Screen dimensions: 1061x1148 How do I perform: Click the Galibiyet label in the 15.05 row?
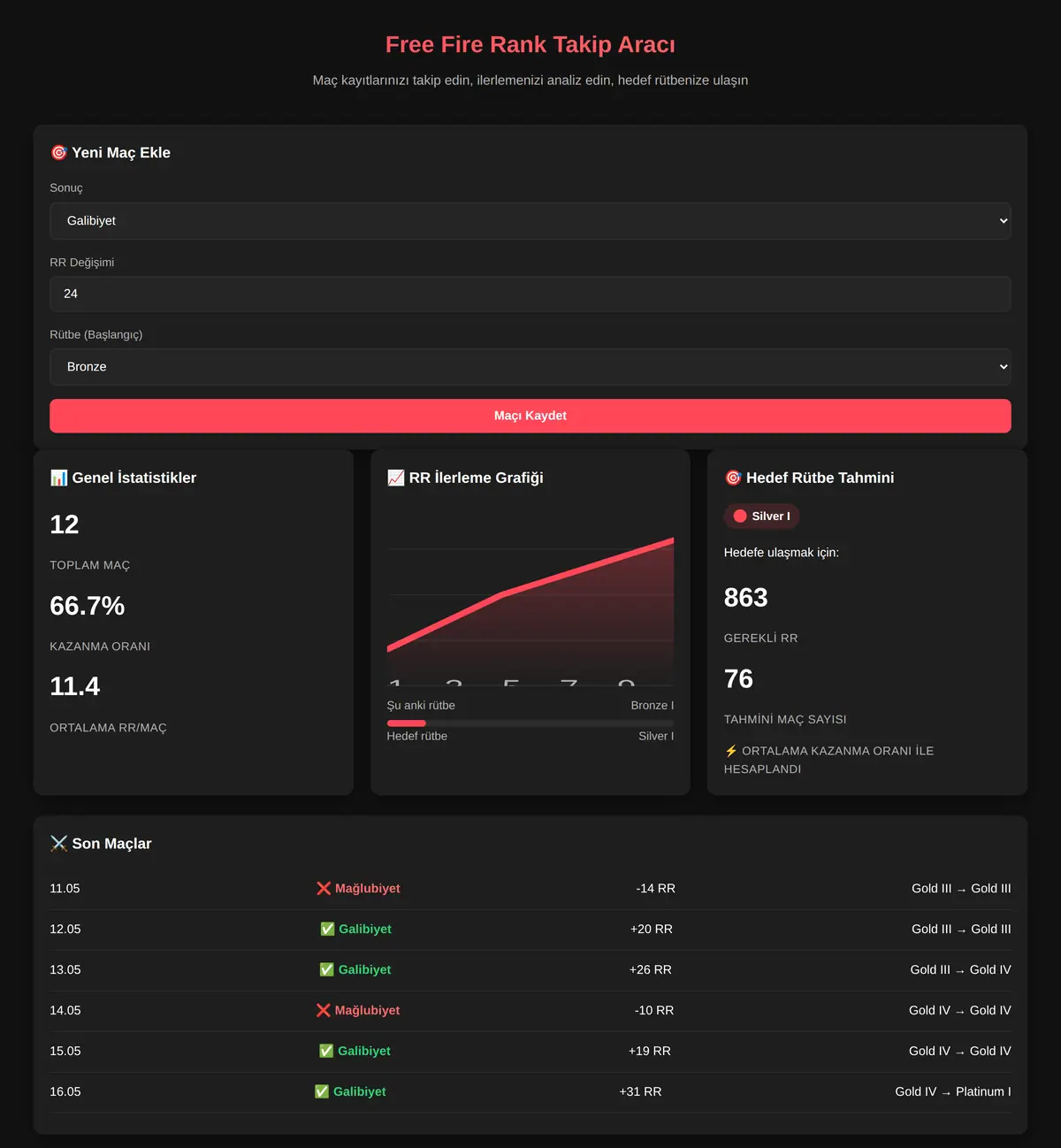(364, 1051)
